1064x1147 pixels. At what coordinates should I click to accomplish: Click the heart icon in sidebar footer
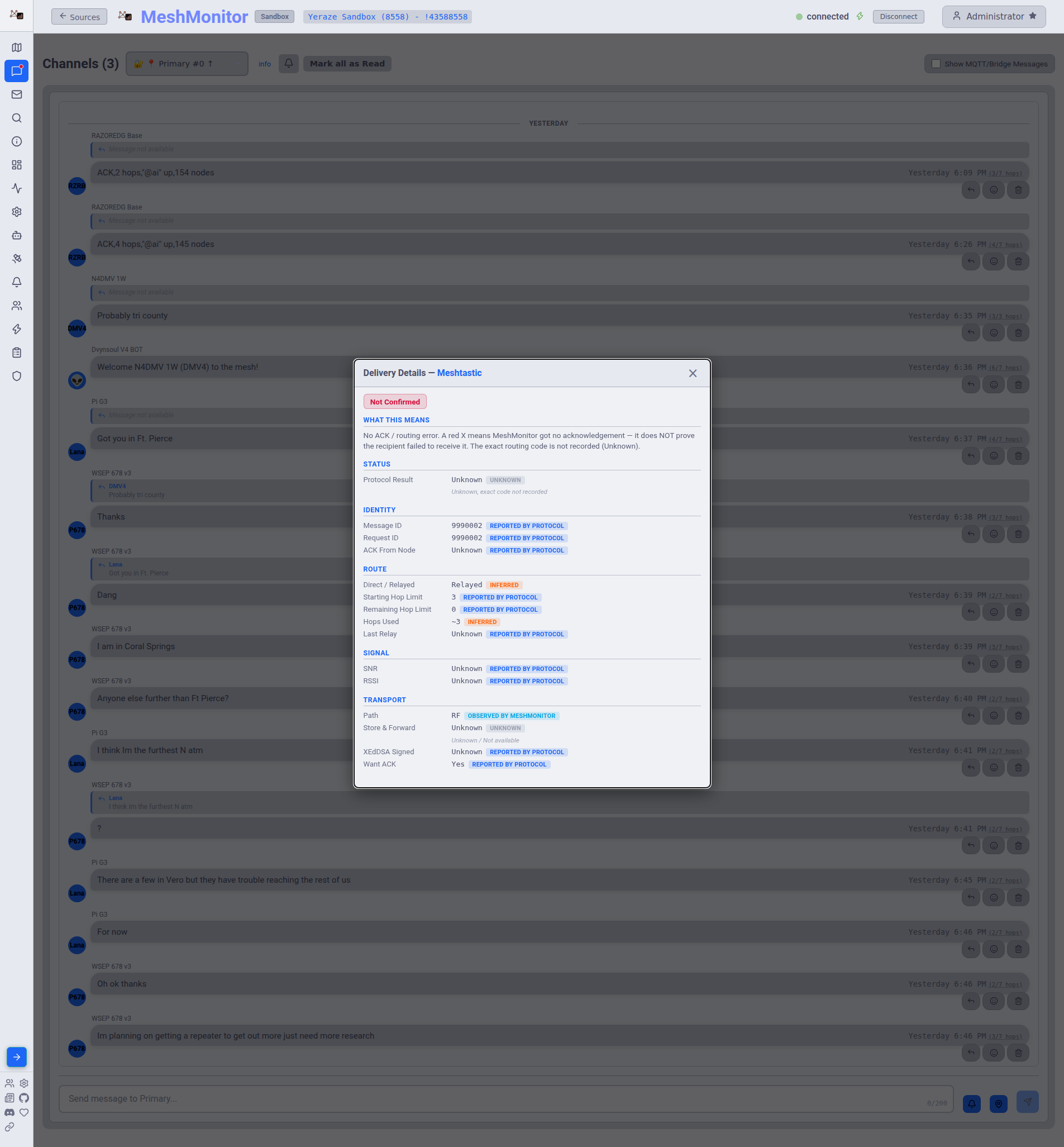24,1112
